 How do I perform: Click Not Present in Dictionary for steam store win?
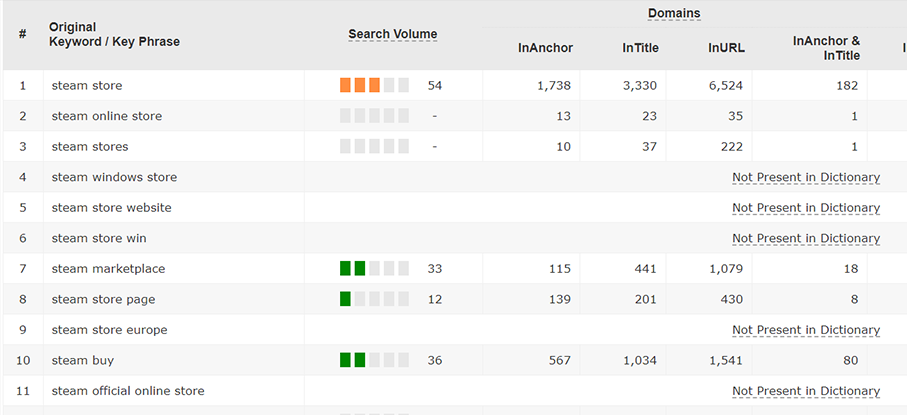coord(805,238)
